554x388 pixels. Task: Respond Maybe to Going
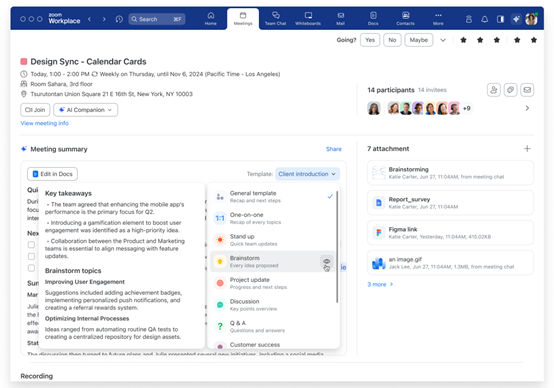(419, 40)
